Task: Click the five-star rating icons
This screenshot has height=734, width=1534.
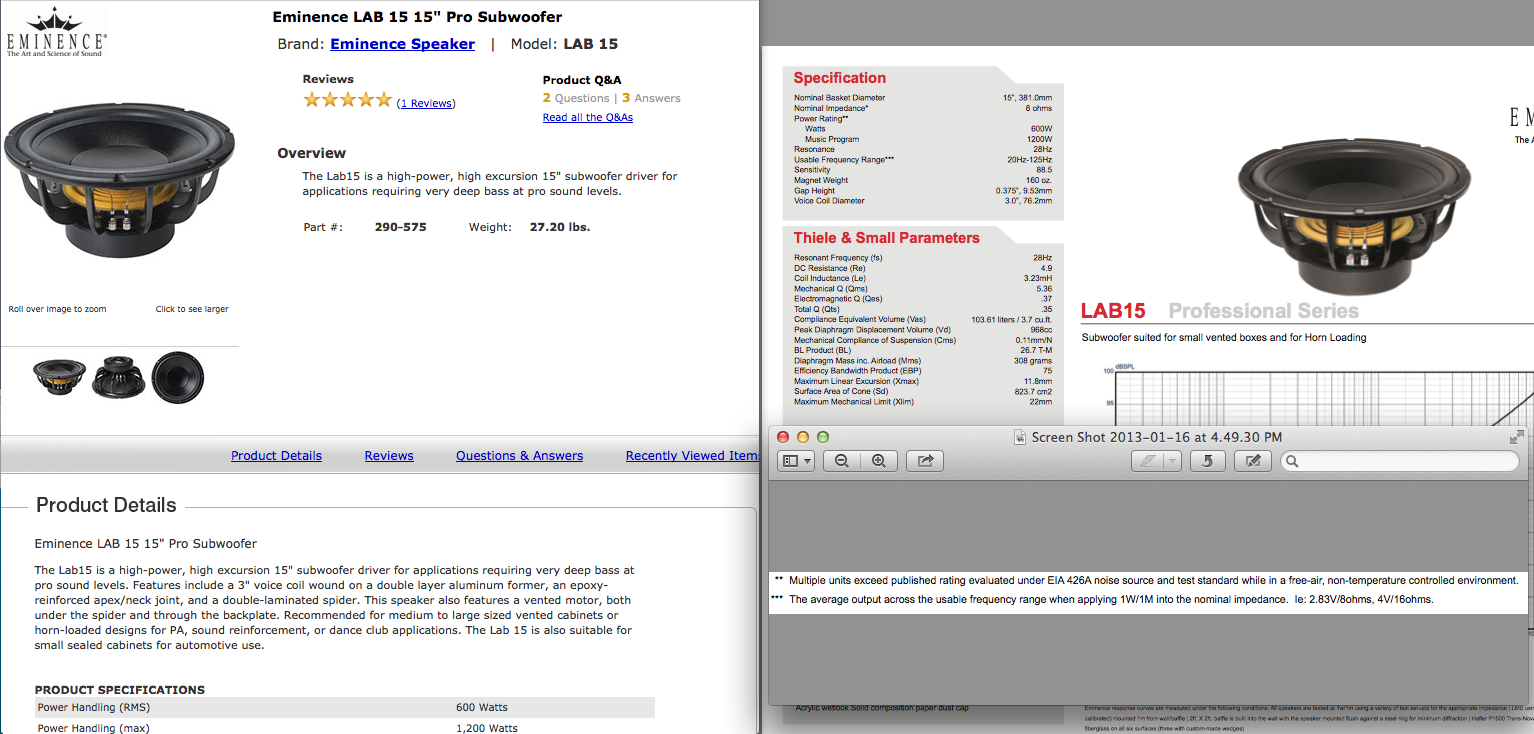Action: point(348,99)
